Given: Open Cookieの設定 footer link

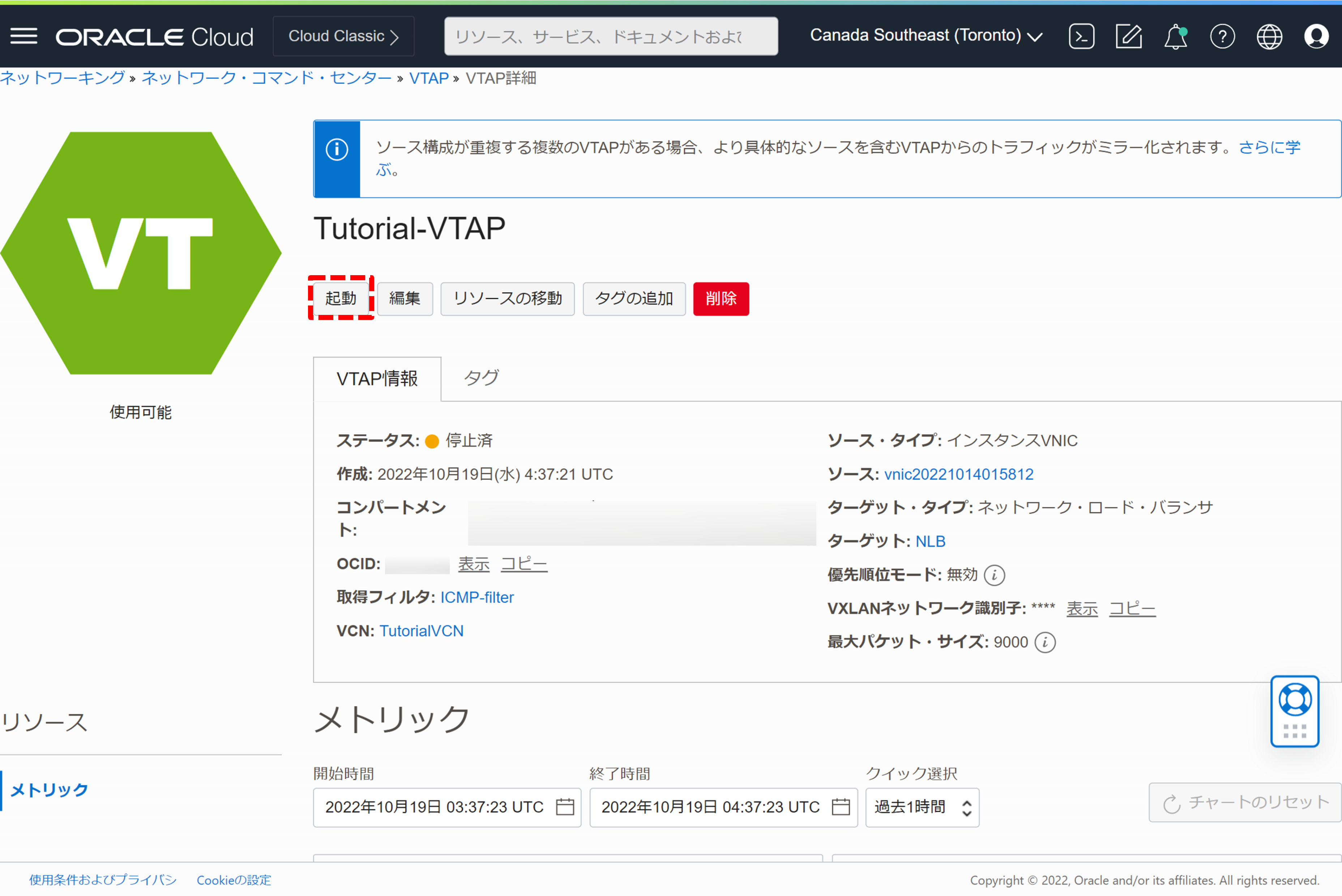Looking at the screenshot, I should 234,880.
